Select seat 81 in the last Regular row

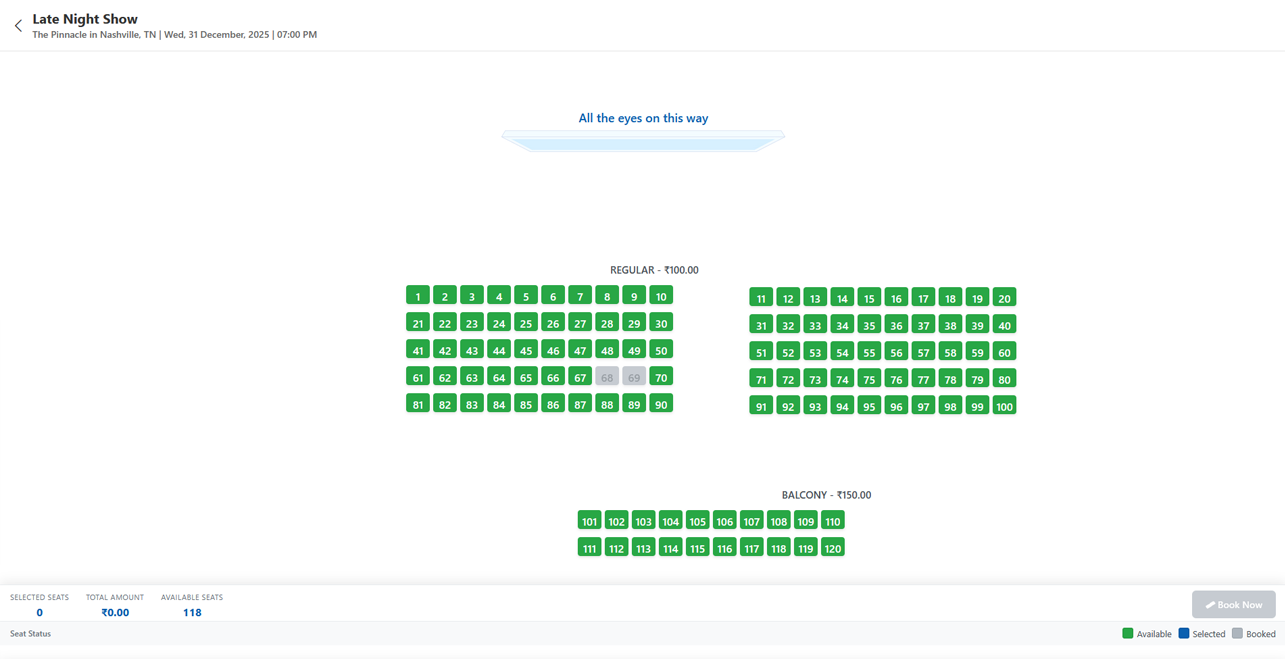click(417, 403)
